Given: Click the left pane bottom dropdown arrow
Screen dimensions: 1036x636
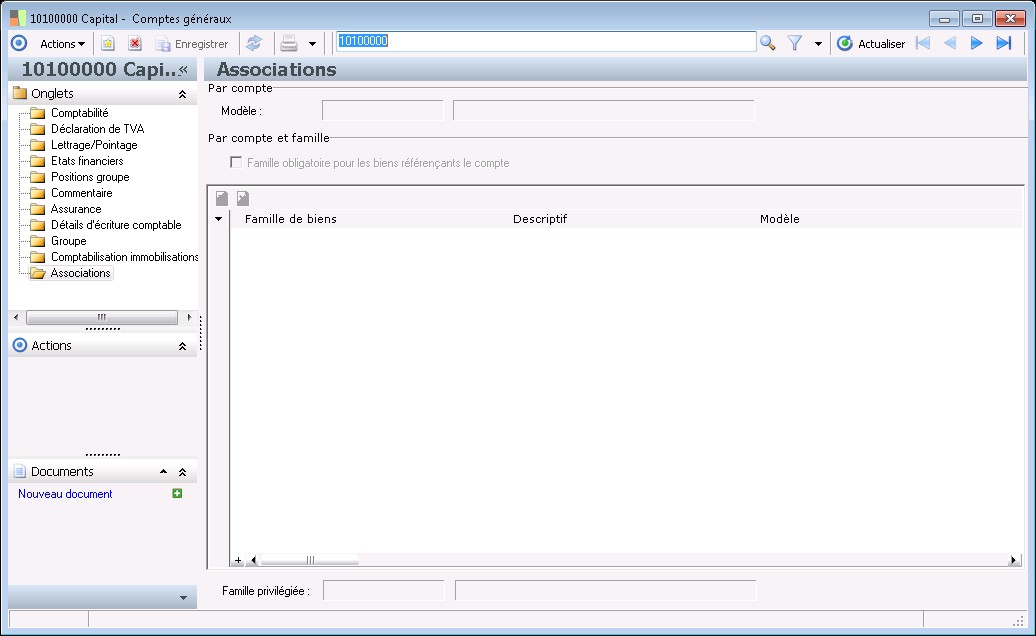Looking at the screenshot, I should pos(183,598).
